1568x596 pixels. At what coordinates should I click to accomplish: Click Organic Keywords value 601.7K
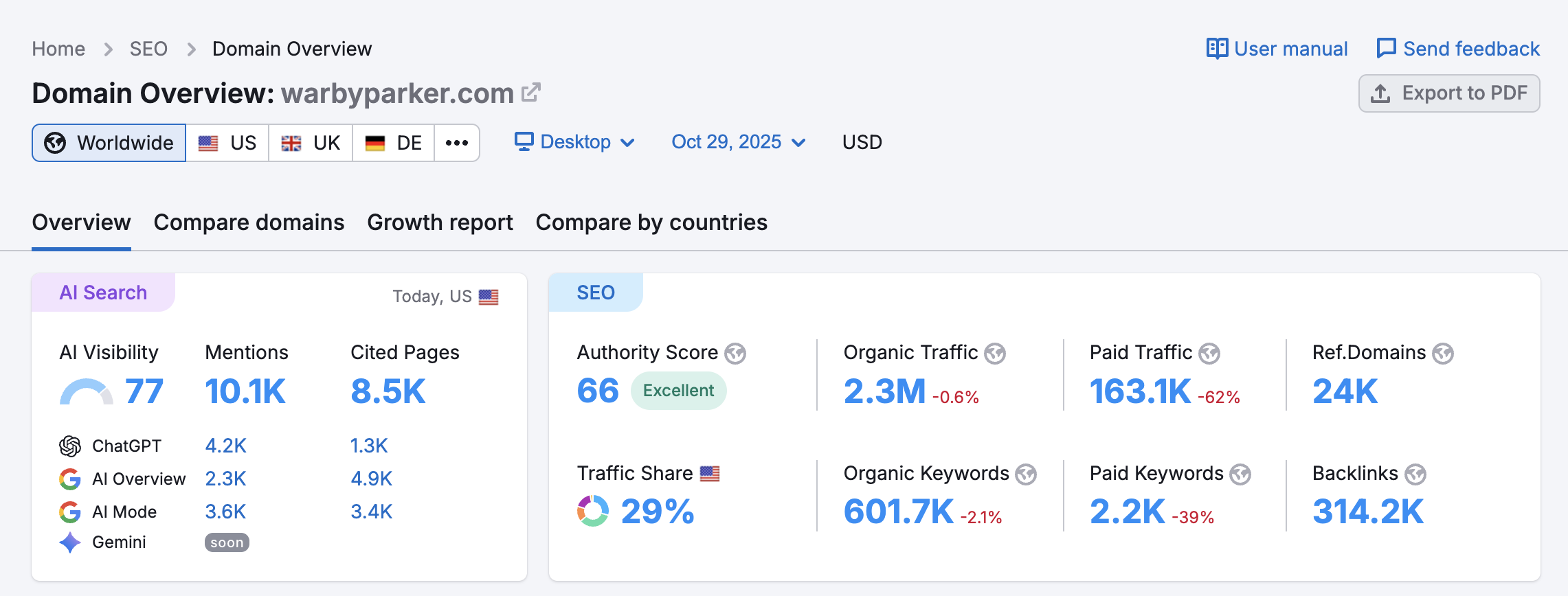tap(899, 512)
